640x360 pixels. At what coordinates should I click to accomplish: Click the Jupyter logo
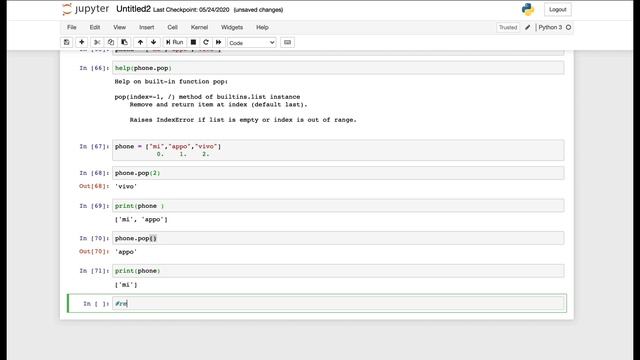pyautogui.click(x=86, y=9)
